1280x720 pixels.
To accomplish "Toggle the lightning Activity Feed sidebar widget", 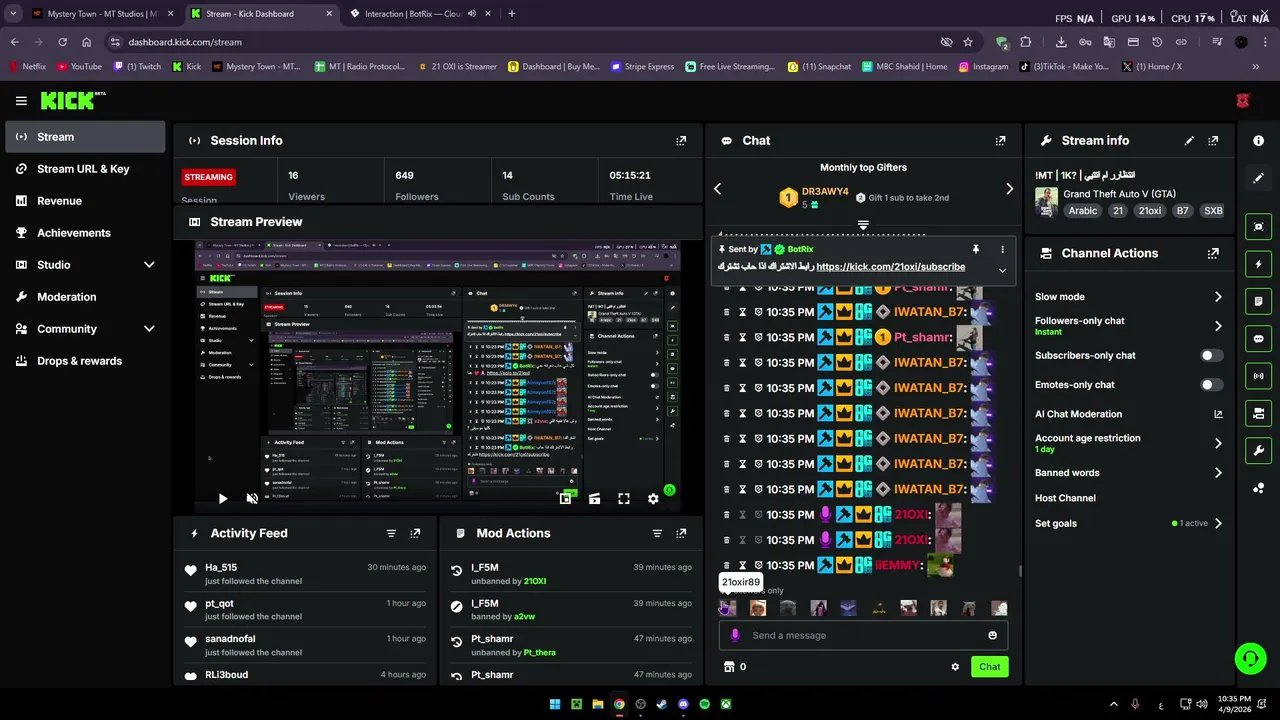I will pyautogui.click(x=1259, y=264).
